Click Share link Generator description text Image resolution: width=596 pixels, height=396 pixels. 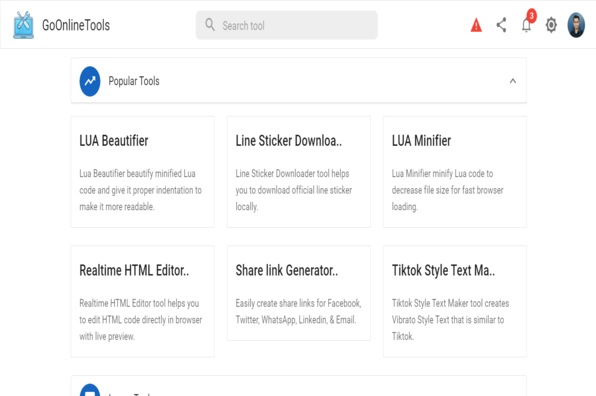tap(298, 311)
